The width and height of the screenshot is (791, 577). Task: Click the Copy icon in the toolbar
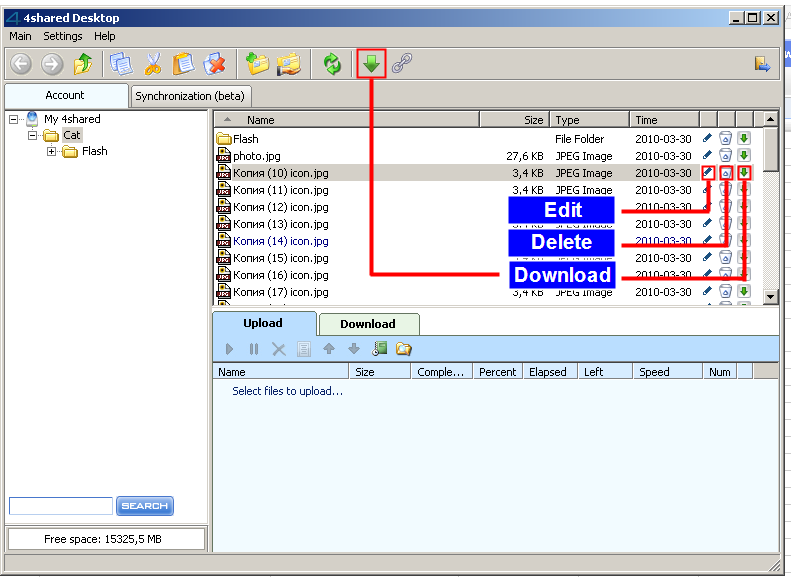coord(121,64)
